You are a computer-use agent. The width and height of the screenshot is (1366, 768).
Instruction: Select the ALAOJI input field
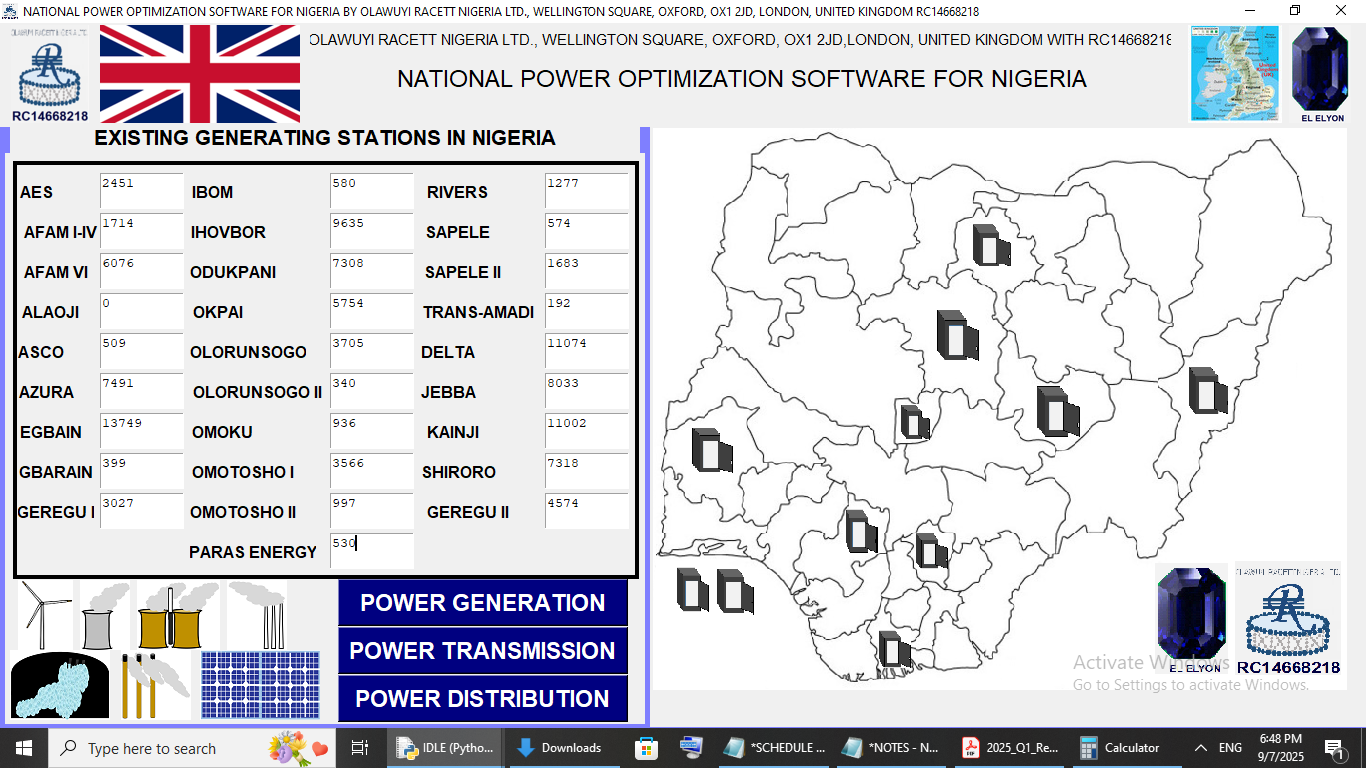(x=141, y=311)
